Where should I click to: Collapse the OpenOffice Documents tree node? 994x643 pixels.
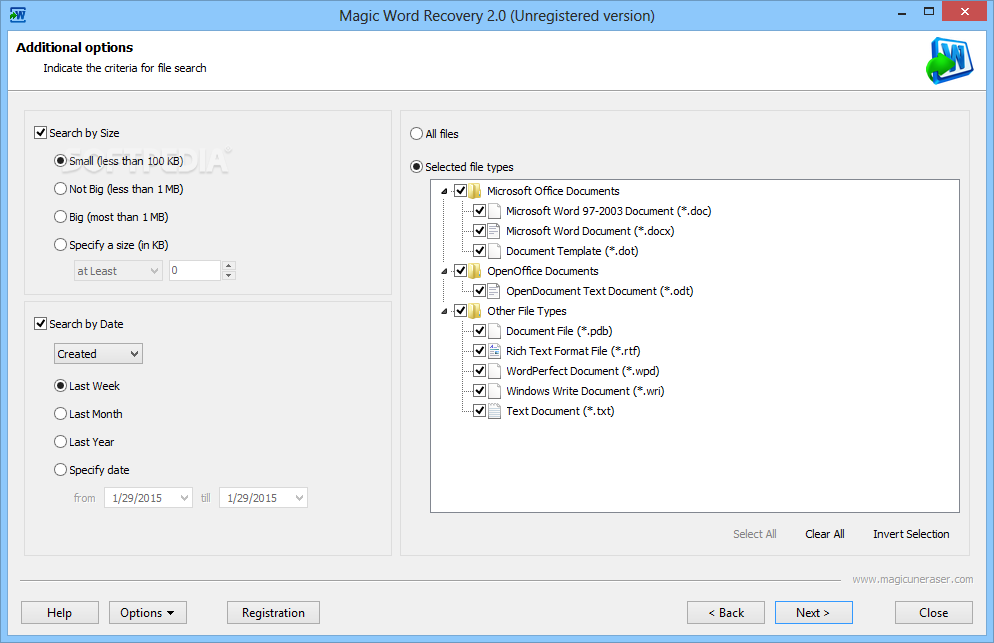[x=444, y=271]
